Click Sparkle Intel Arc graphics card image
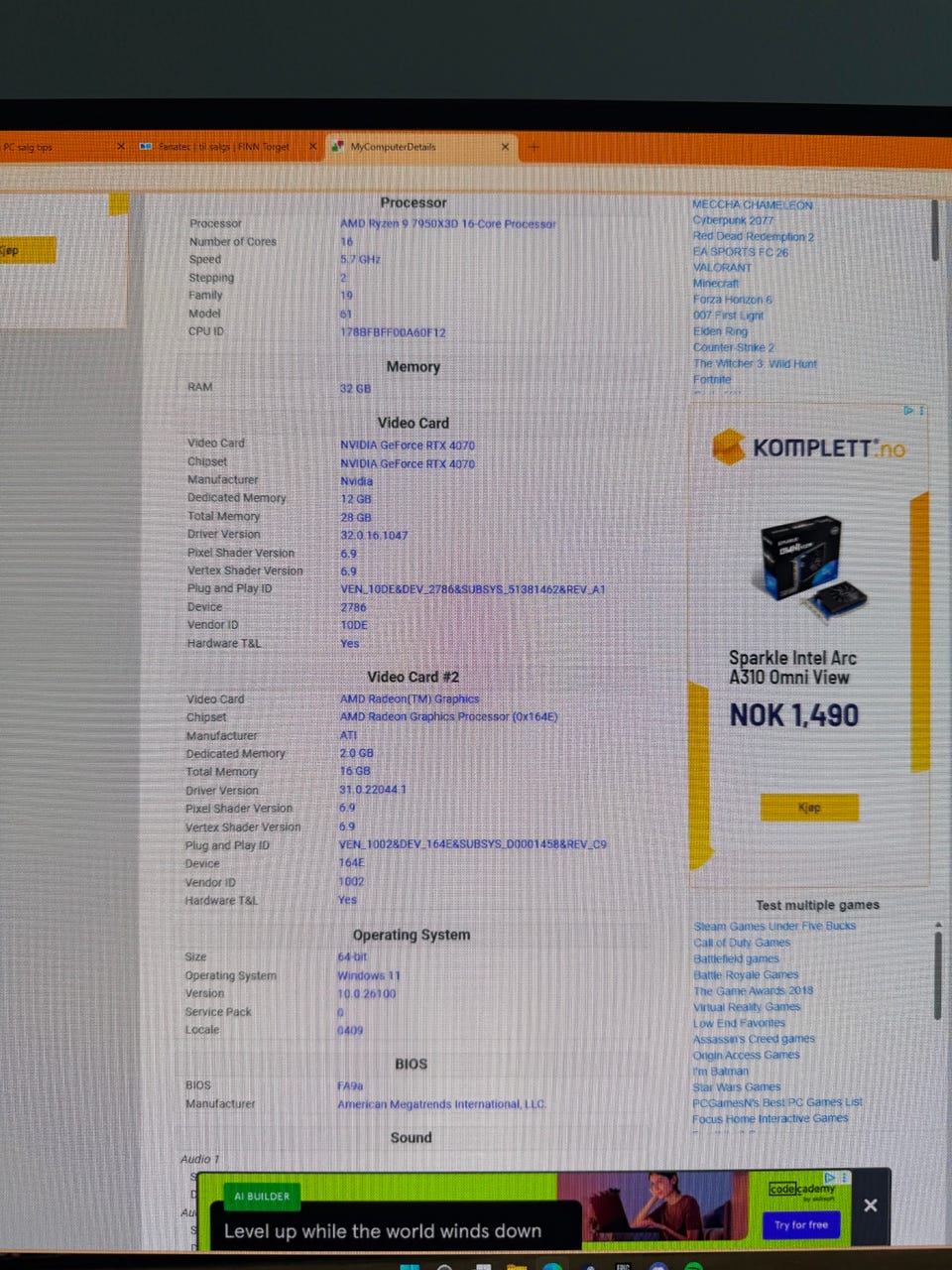 pos(813,569)
